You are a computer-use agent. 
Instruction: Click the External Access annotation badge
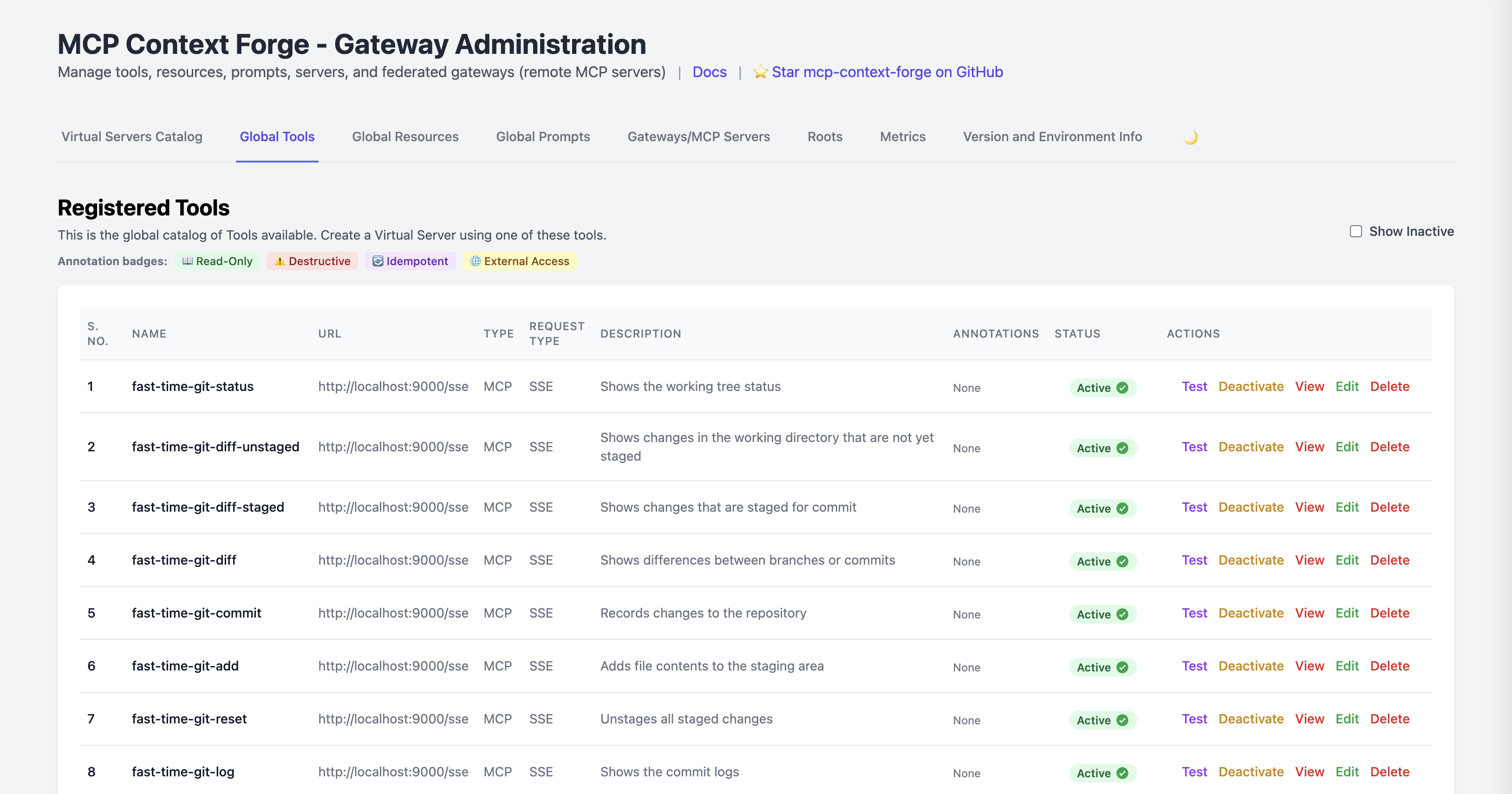(x=520, y=261)
